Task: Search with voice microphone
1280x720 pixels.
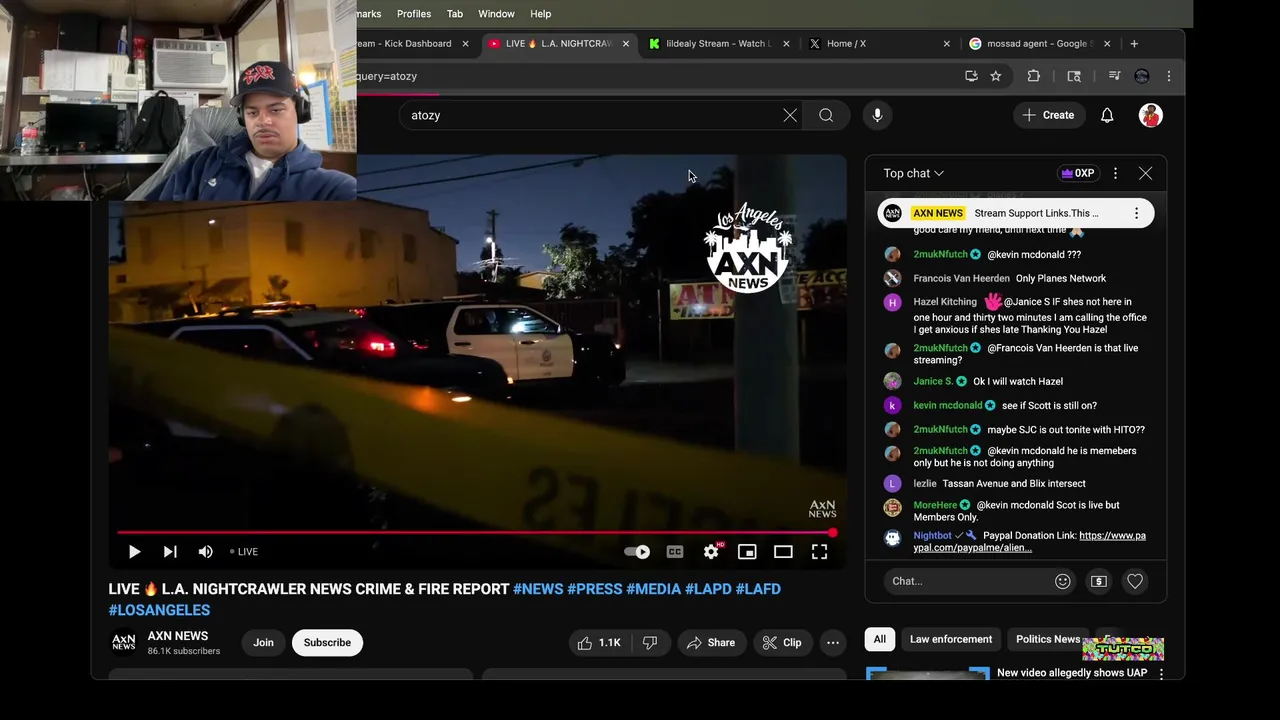Action: click(877, 115)
